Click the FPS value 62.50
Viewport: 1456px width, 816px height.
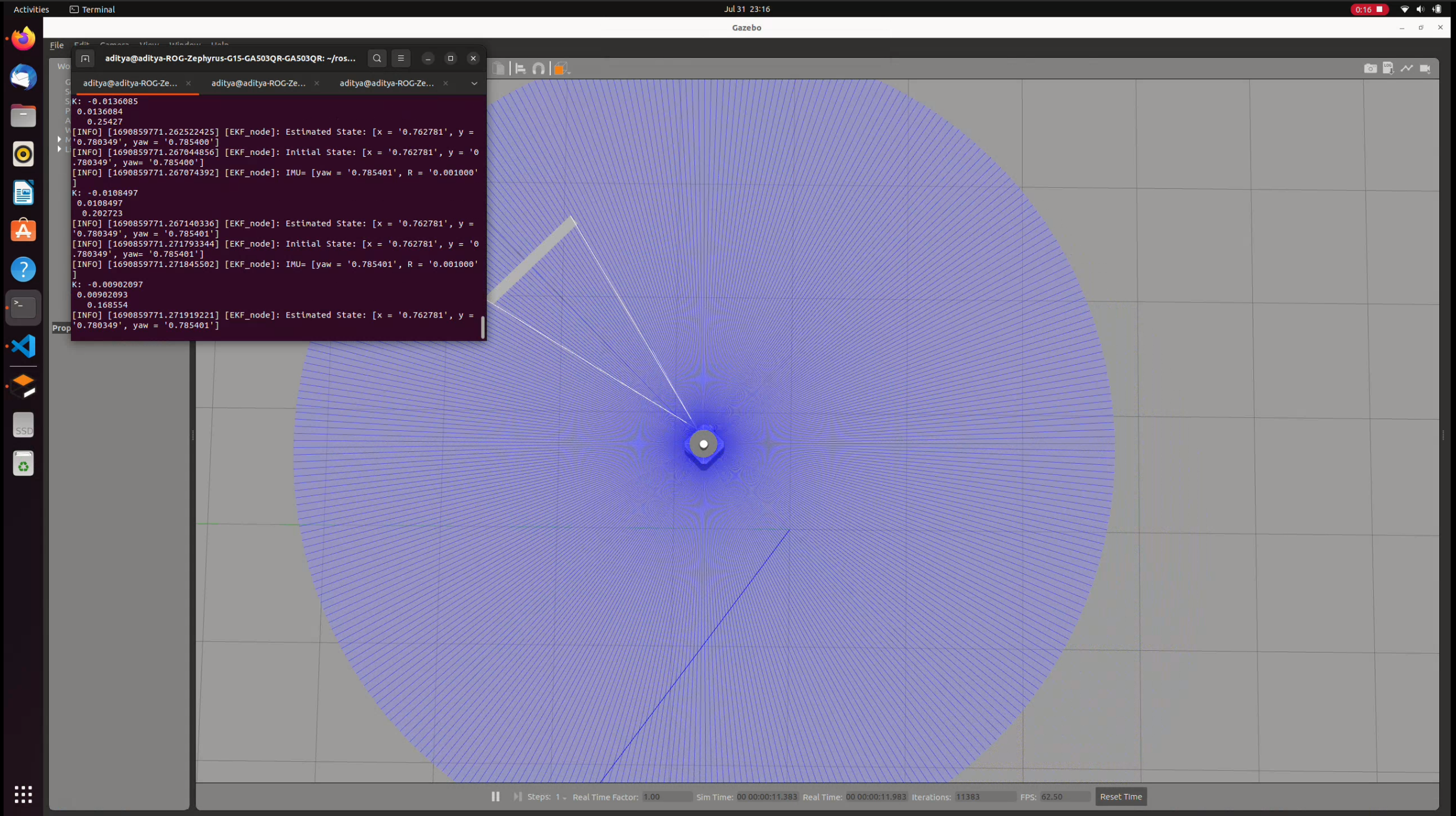1064,797
